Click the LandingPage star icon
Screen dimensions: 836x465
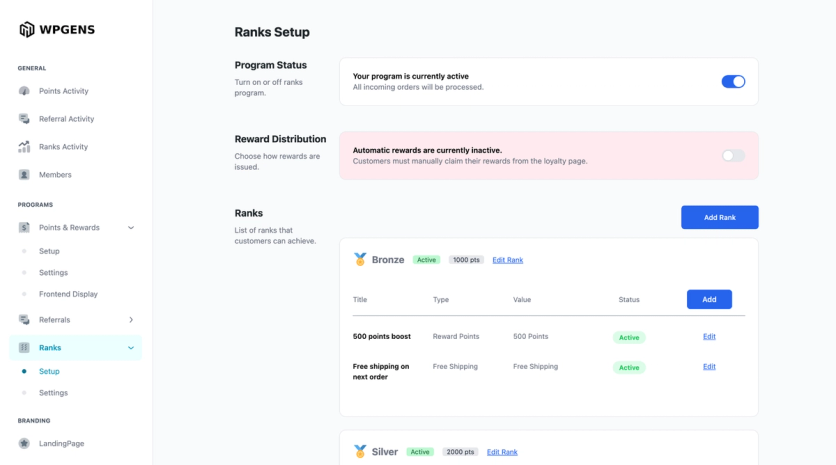point(24,443)
